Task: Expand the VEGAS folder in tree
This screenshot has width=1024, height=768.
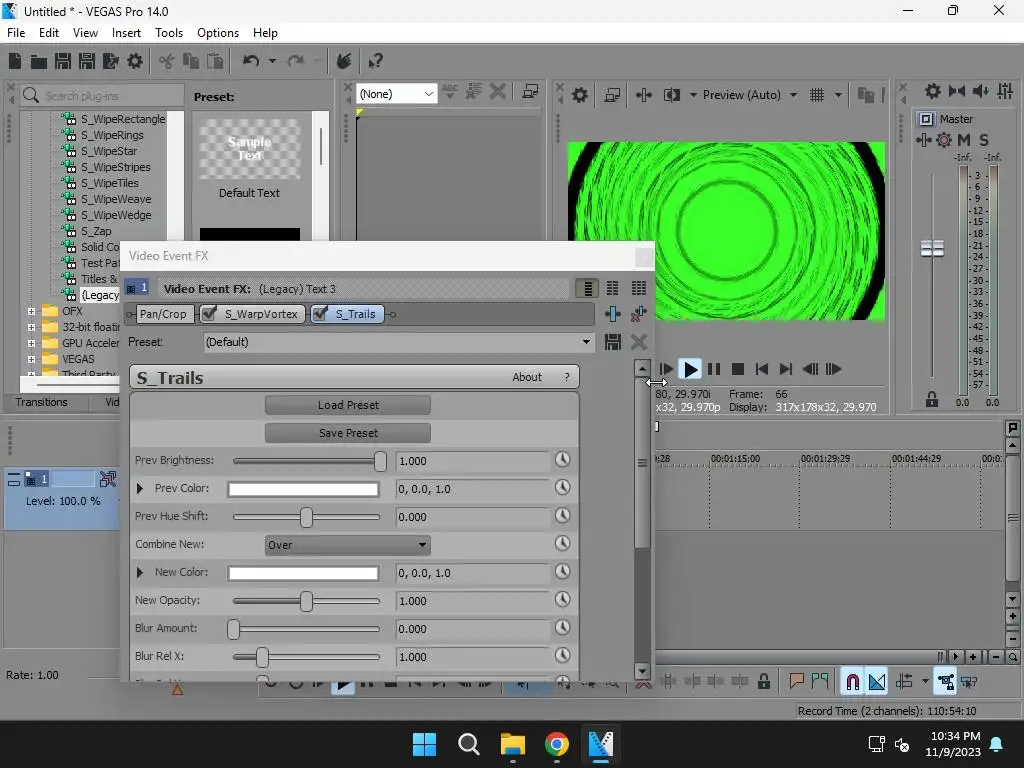Action: [31, 359]
